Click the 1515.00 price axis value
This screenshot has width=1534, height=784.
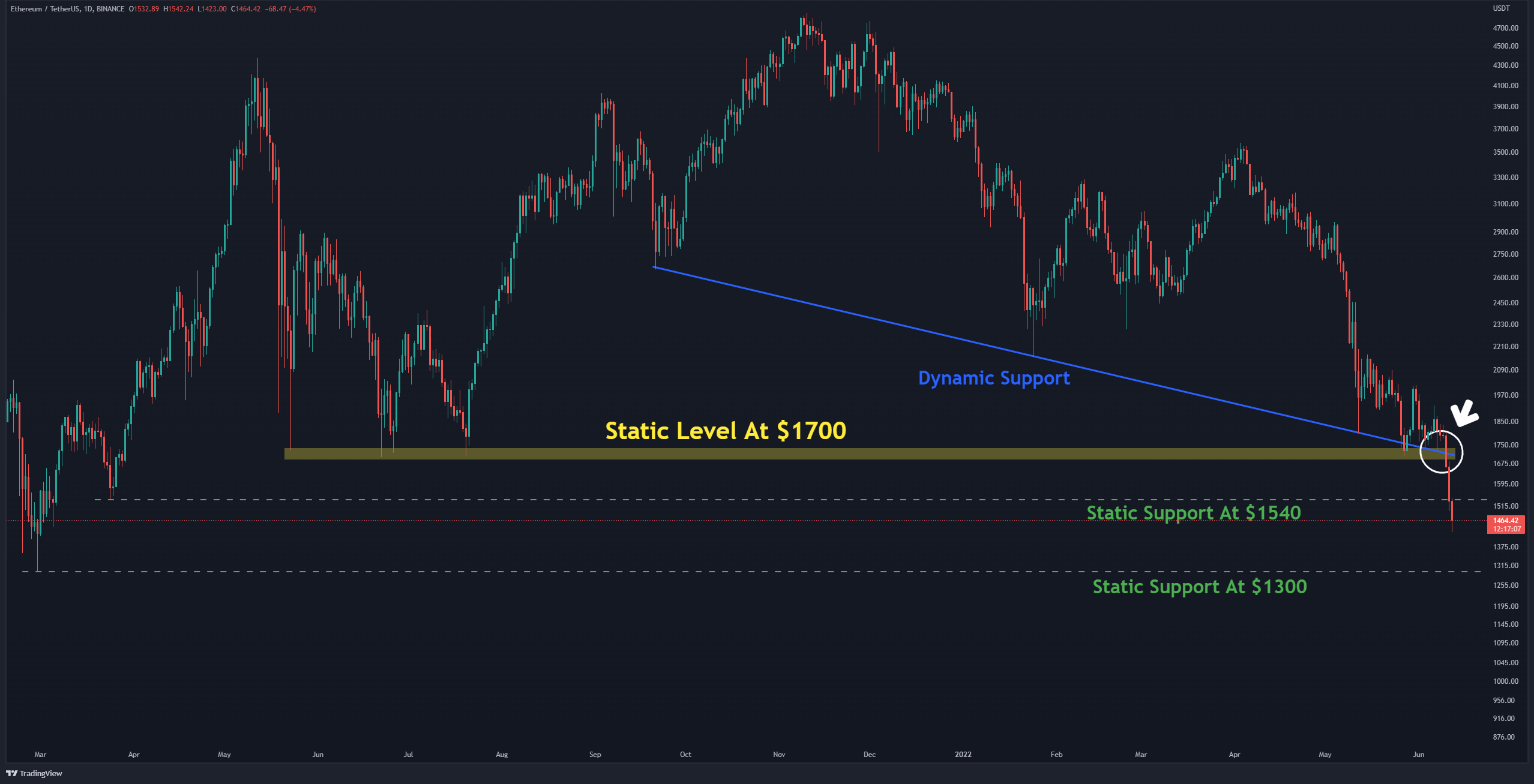[1506, 506]
